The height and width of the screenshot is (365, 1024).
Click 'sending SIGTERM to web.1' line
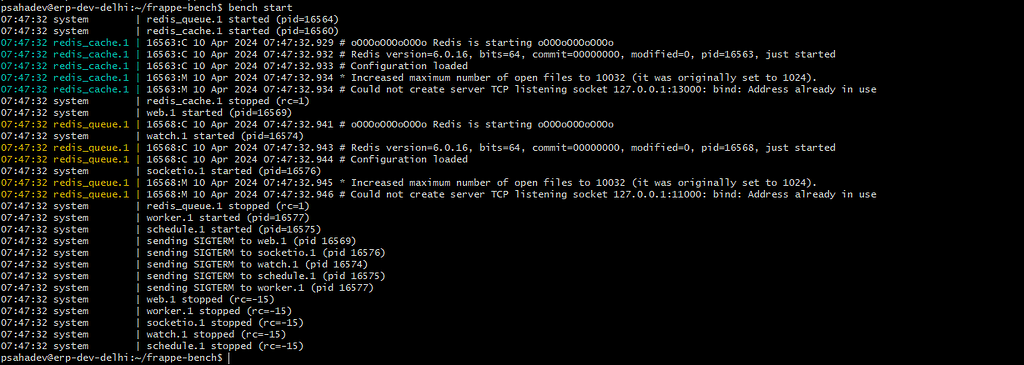point(251,242)
